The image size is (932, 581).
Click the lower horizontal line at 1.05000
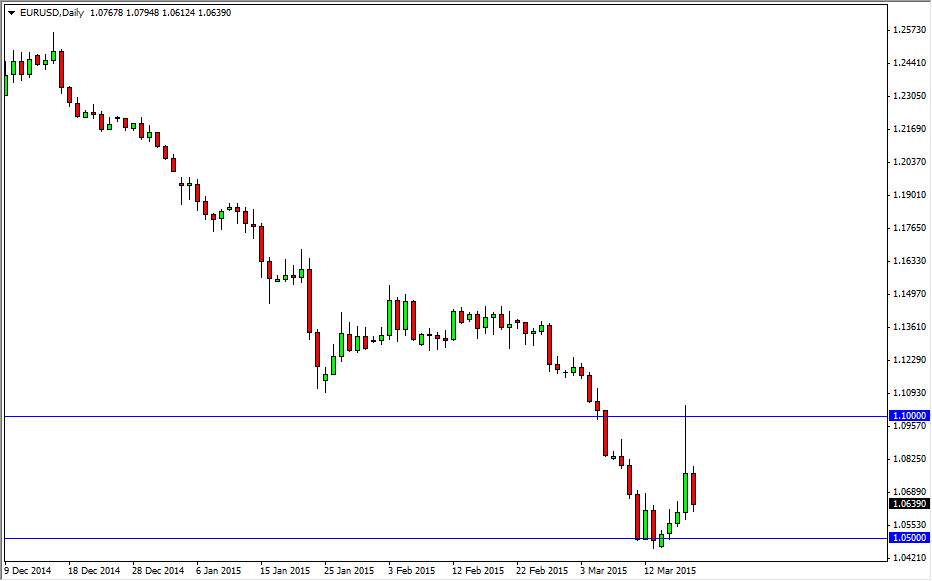[x=400, y=538]
